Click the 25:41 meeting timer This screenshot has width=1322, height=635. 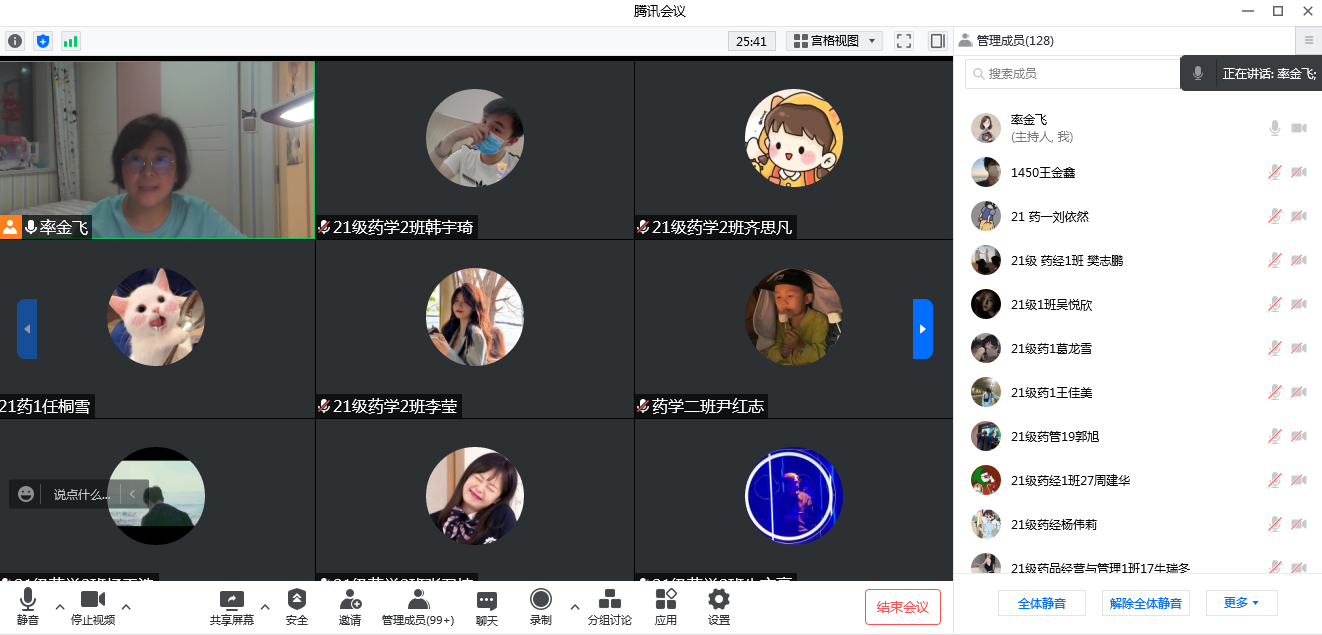click(x=751, y=41)
